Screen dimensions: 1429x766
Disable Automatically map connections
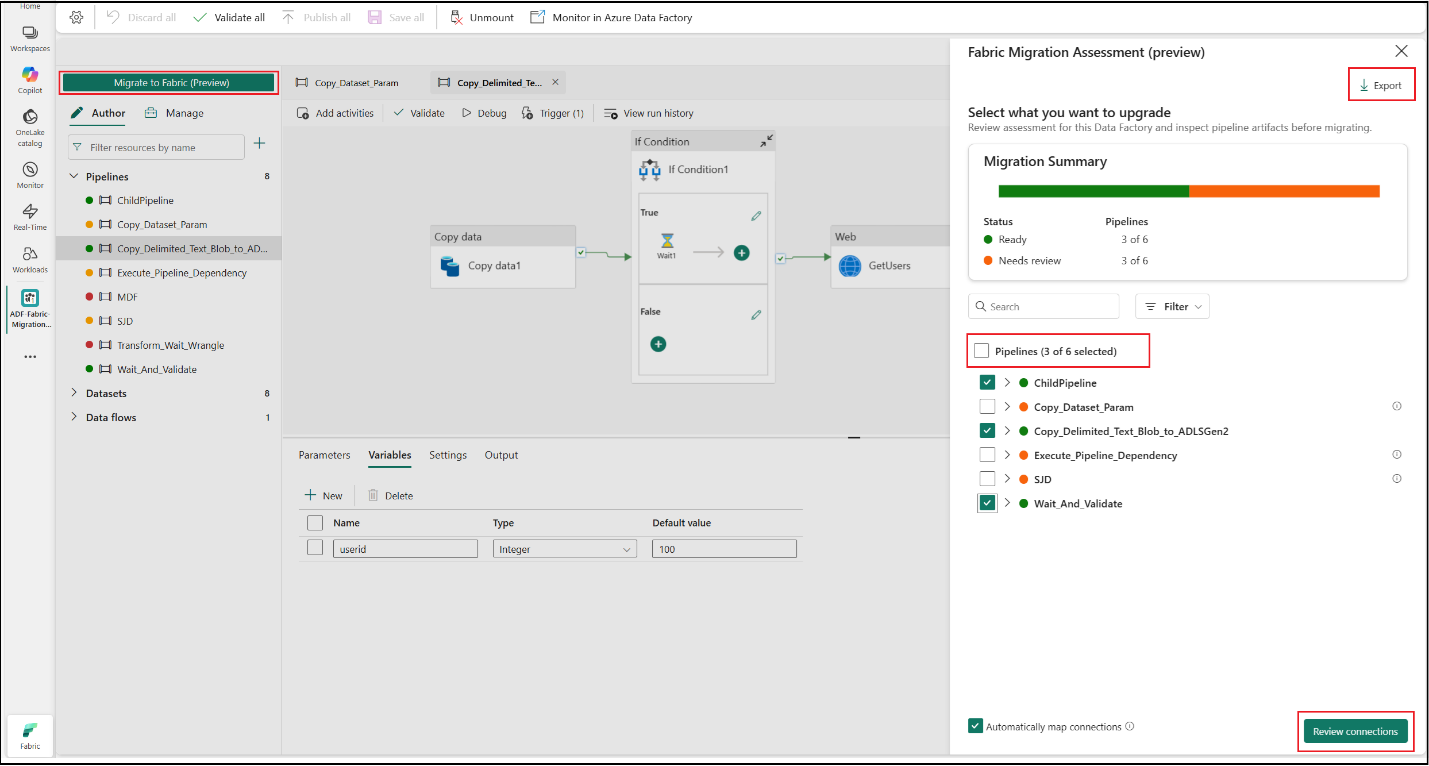pos(975,726)
